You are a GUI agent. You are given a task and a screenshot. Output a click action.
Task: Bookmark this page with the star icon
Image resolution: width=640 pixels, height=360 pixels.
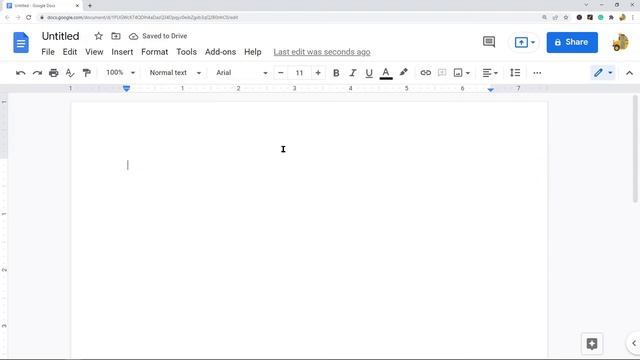[566, 18]
